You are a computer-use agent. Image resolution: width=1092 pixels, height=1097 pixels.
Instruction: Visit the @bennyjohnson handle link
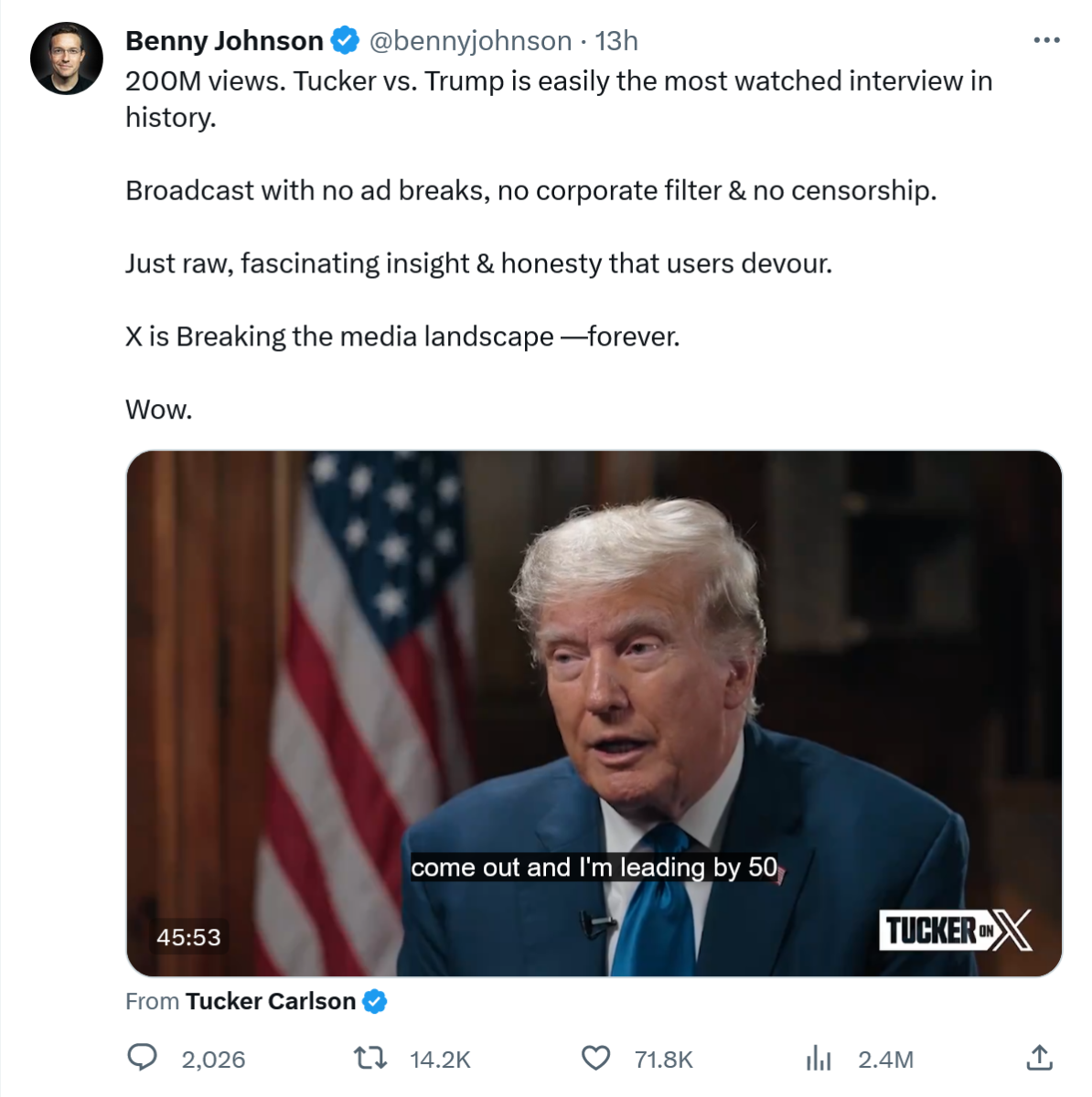(470, 41)
